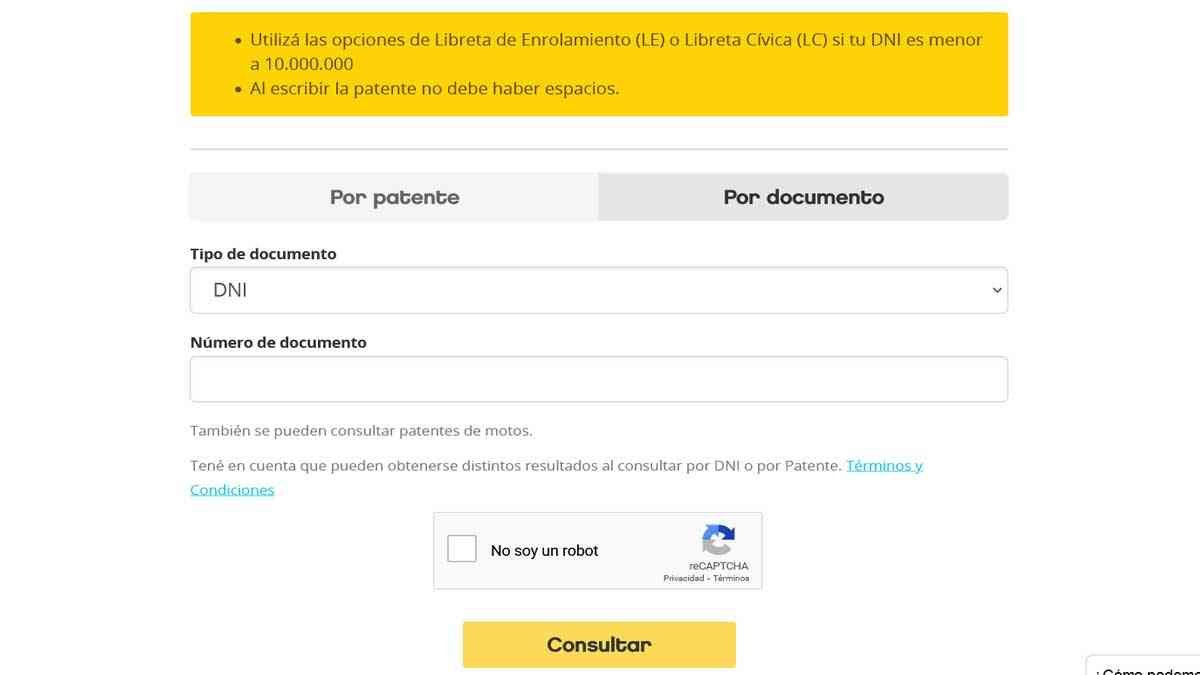Check the No soy un robot checkbox
The image size is (1200, 675).
pyautogui.click(x=462, y=549)
